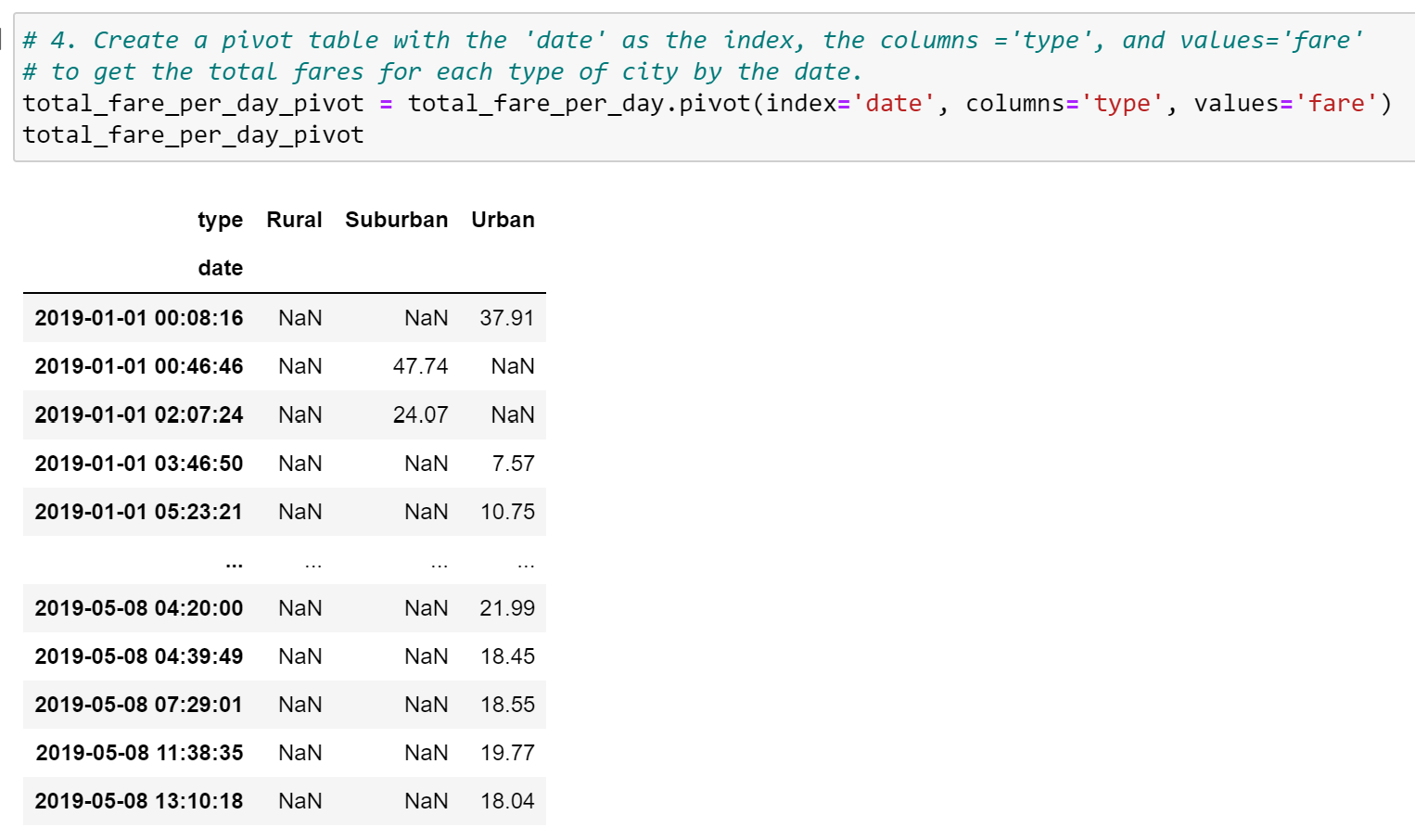Viewport: 1415px width, 840px height.
Task: Click the Urban value 18.45
Action: click(507, 656)
